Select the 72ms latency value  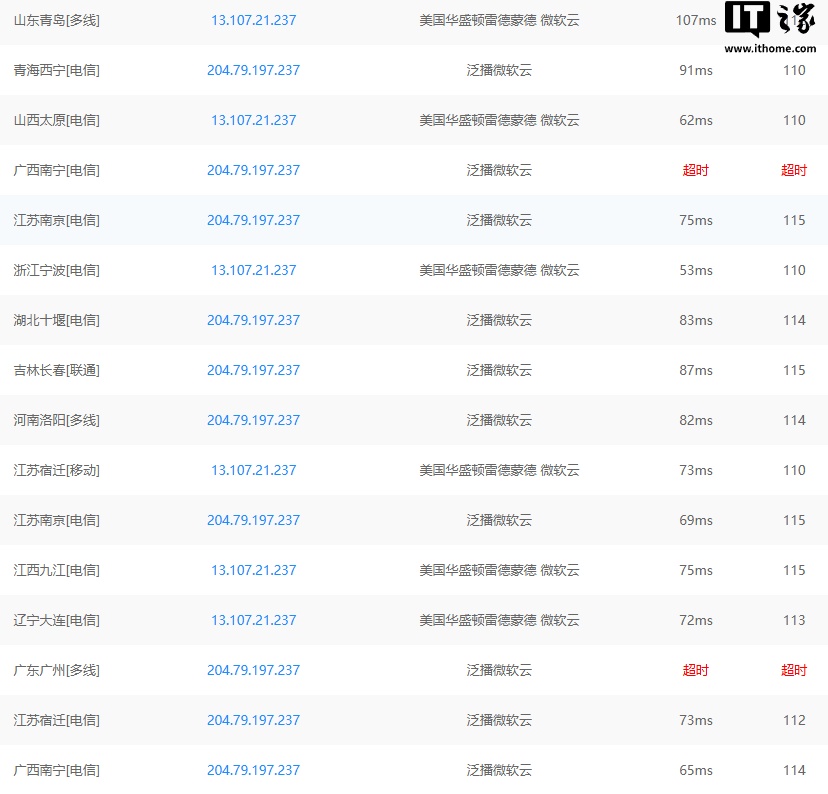click(696, 620)
